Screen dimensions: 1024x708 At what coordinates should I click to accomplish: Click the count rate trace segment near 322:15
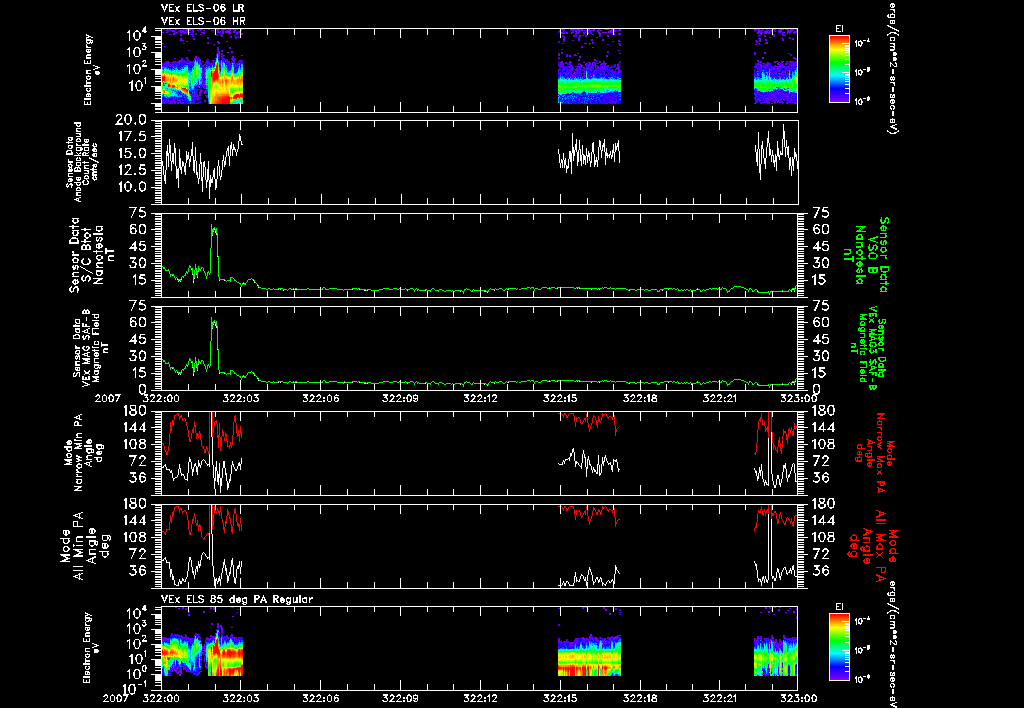pos(589,153)
